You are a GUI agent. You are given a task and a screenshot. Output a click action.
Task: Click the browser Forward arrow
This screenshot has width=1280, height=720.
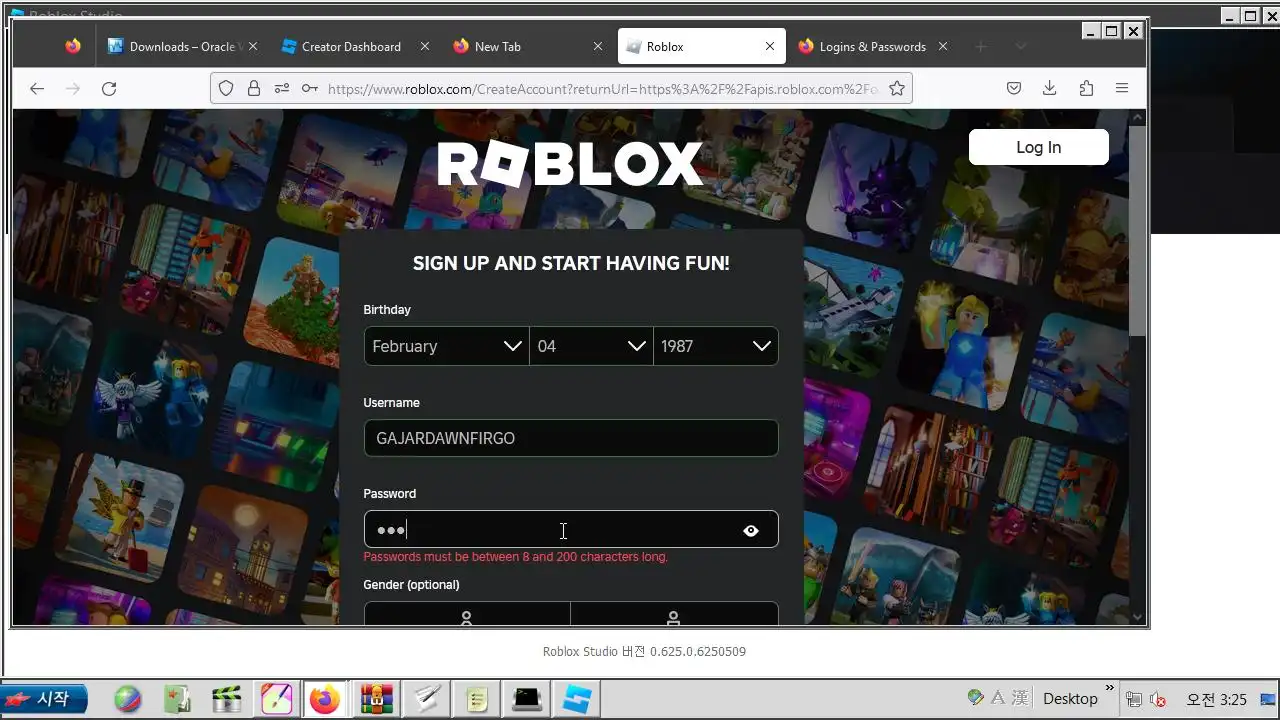(x=73, y=88)
